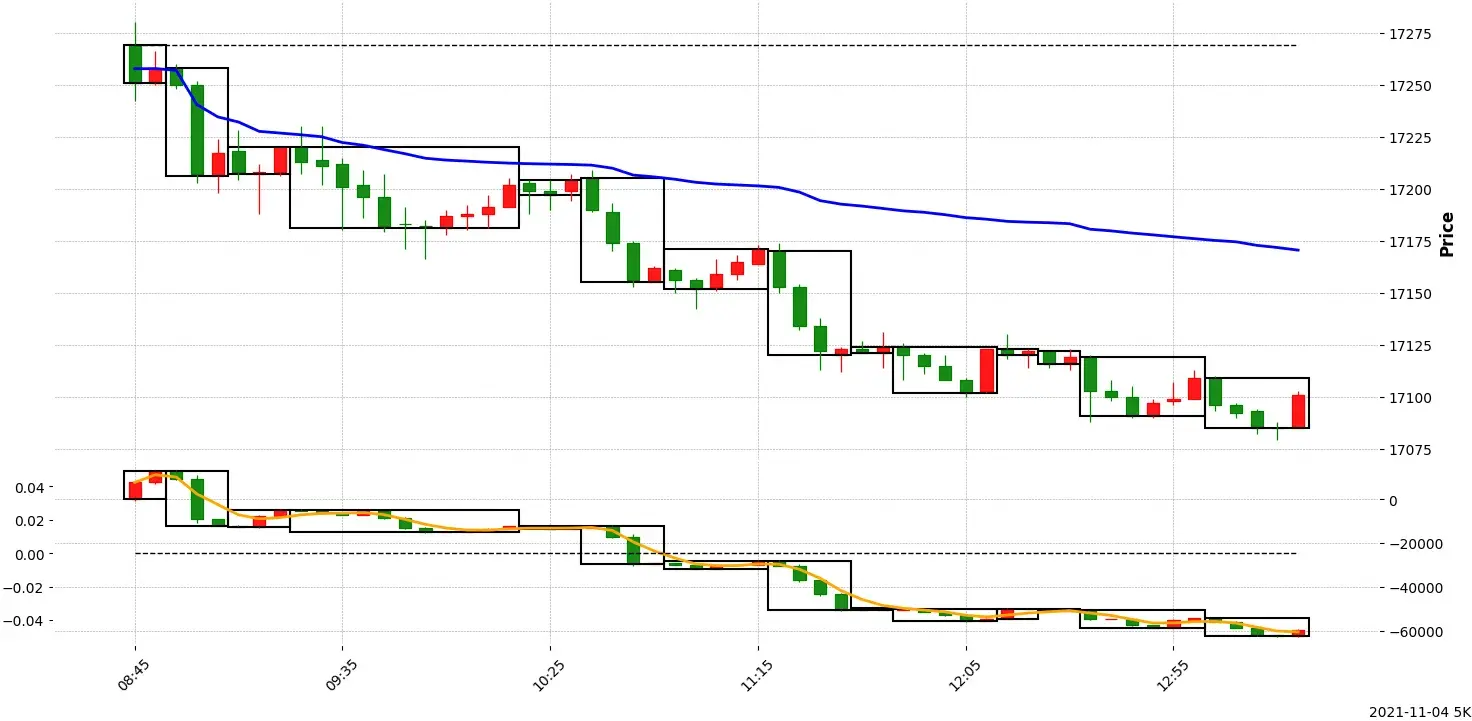
Task: Click the 0.00 left axis label
Action: [x=29, y=554]
